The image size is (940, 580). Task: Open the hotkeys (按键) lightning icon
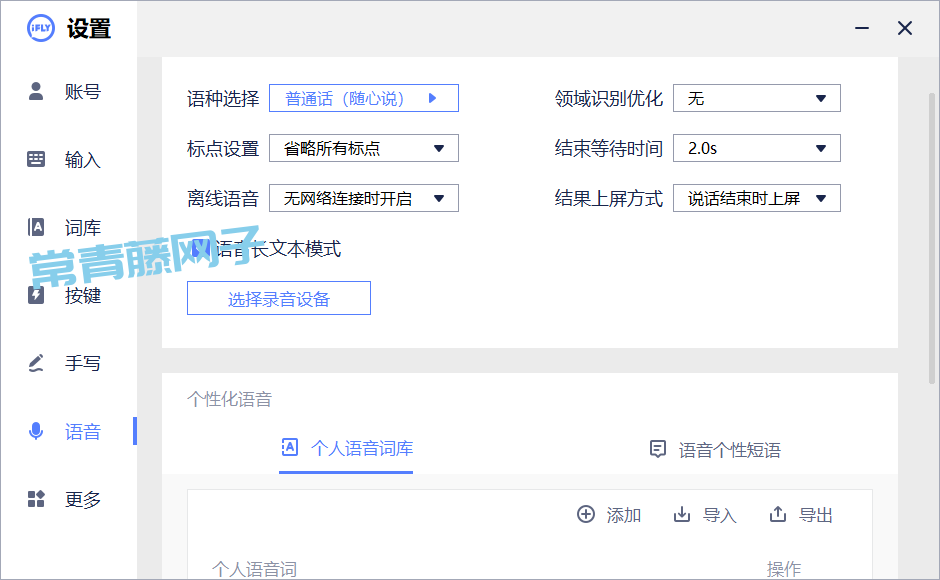click(36, 295)
